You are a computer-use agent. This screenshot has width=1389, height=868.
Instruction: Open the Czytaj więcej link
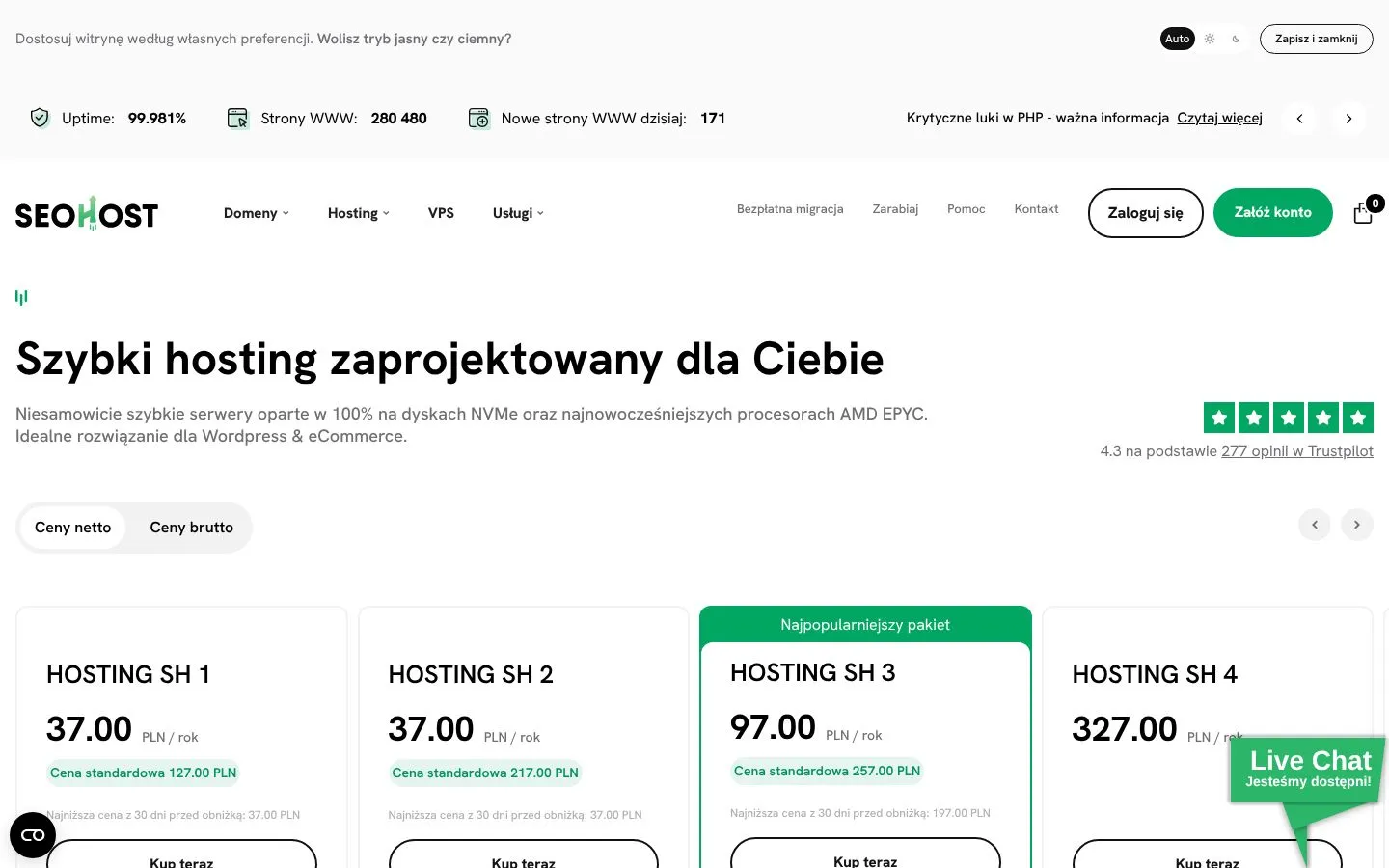tap(1219, 118)
